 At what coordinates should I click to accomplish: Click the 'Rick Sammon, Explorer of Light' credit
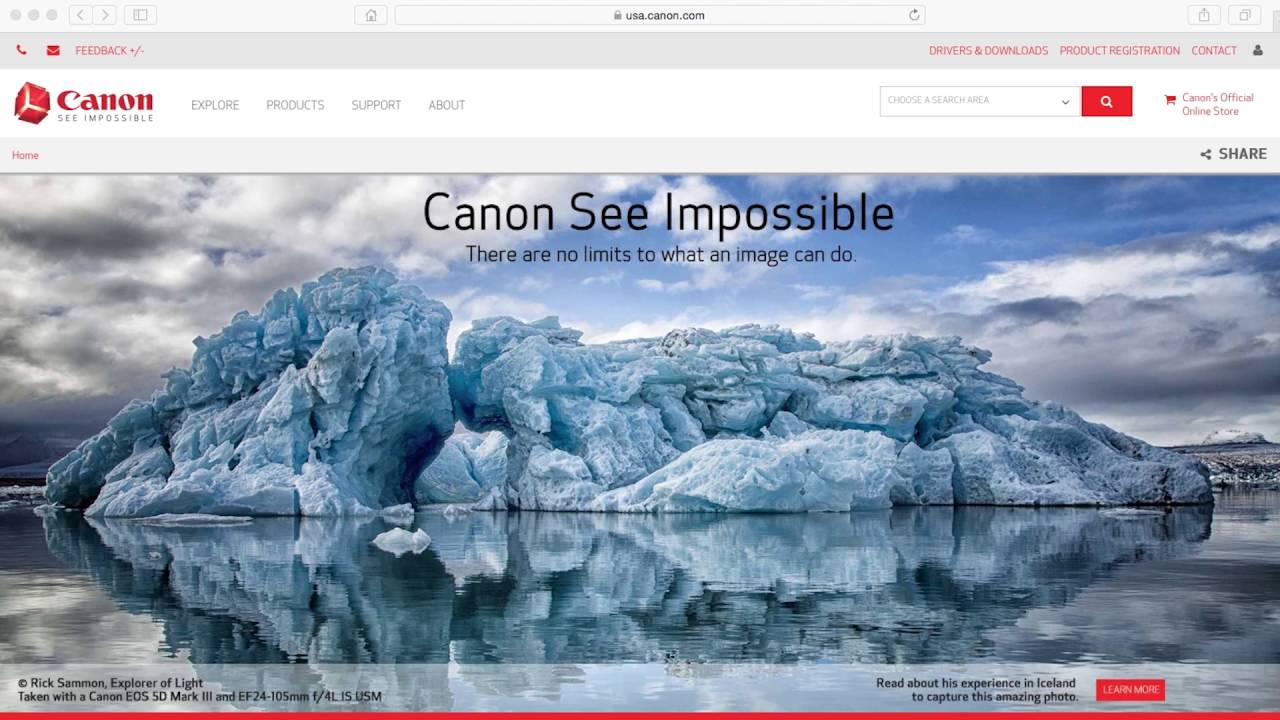(110, 683)
